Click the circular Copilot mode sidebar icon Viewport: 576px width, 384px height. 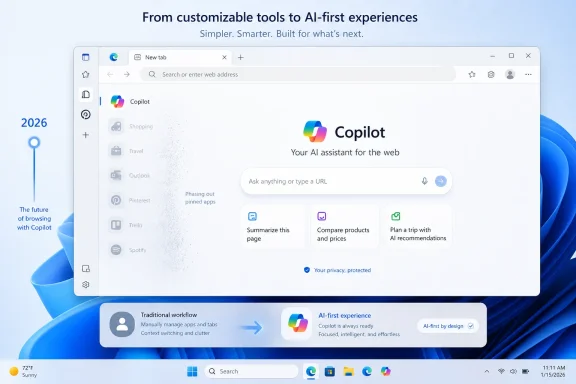(86, 115)
